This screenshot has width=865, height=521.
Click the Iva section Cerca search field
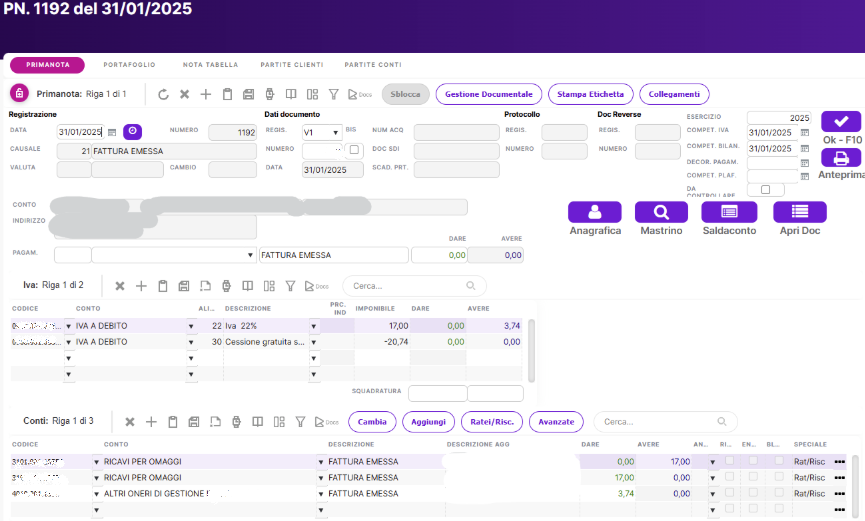pyautogui.click(x=414, y=286)
